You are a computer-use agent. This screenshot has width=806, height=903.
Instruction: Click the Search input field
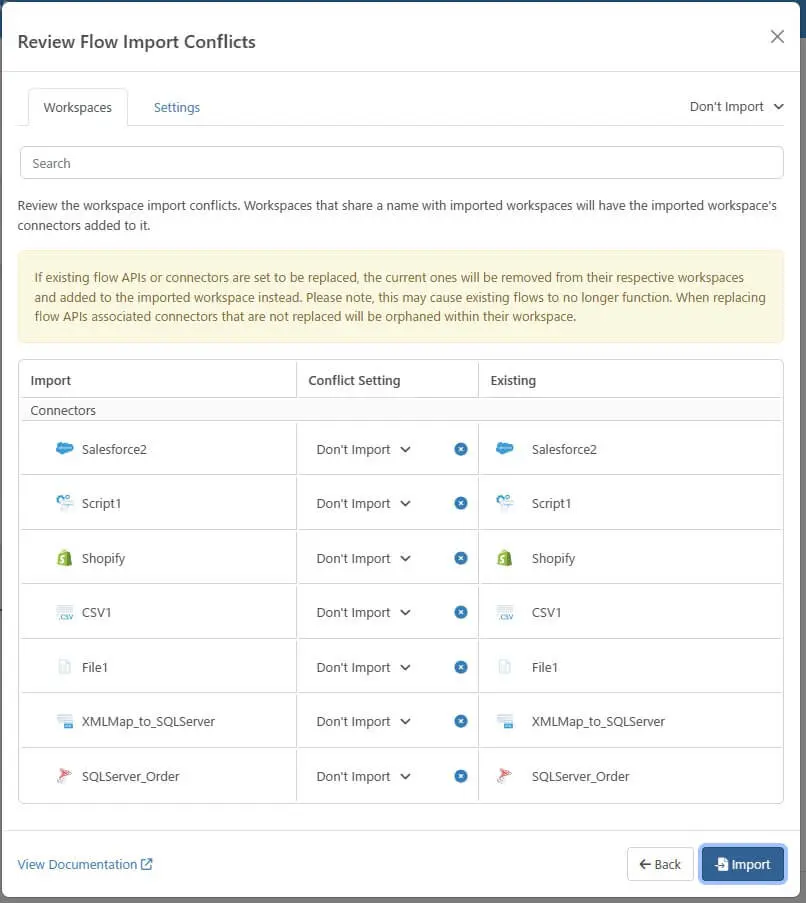[x=401, y=163]
